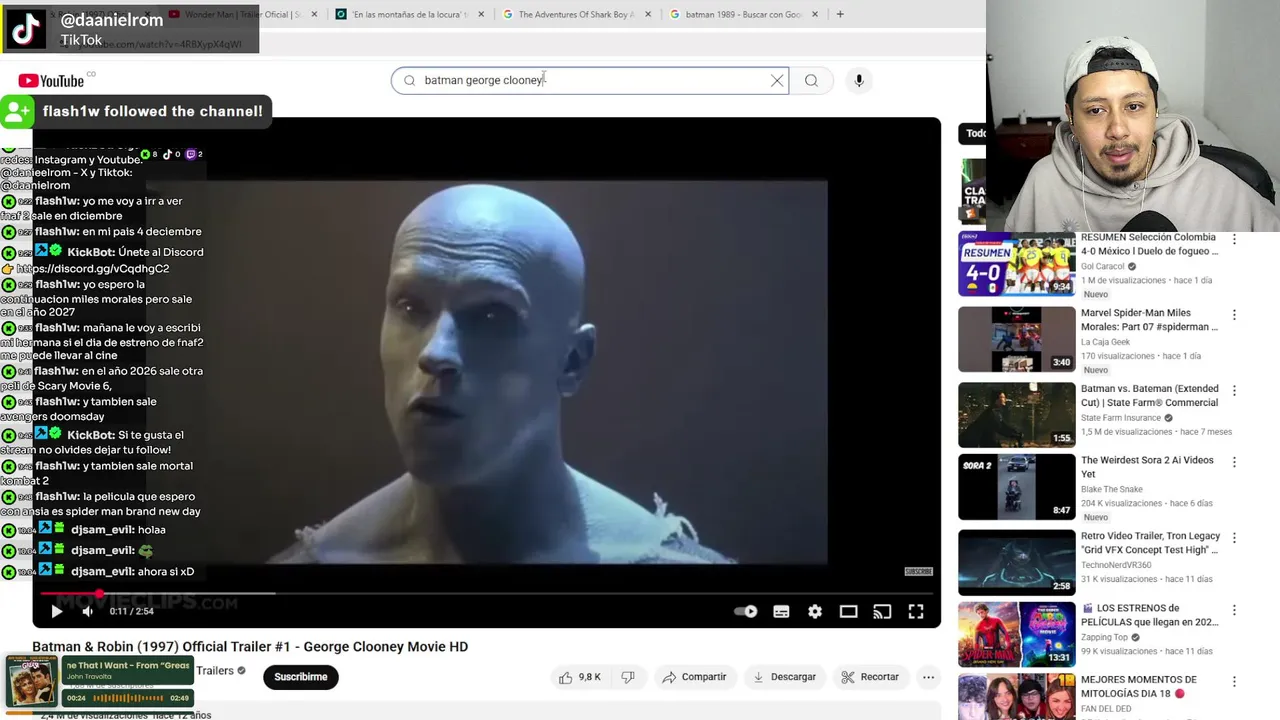Screen dimensions: 1280x720
Task: Open 'Blake The Snake' channel name
Action: [1111, 490]
